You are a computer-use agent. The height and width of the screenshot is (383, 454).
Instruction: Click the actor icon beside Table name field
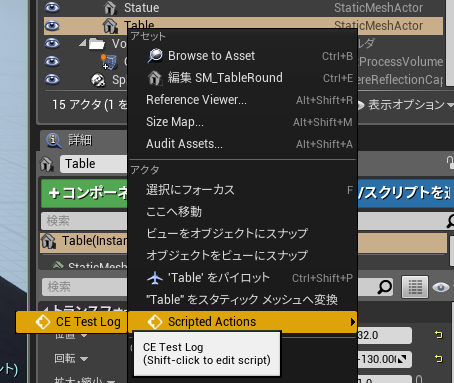click(x=47, y=164)
